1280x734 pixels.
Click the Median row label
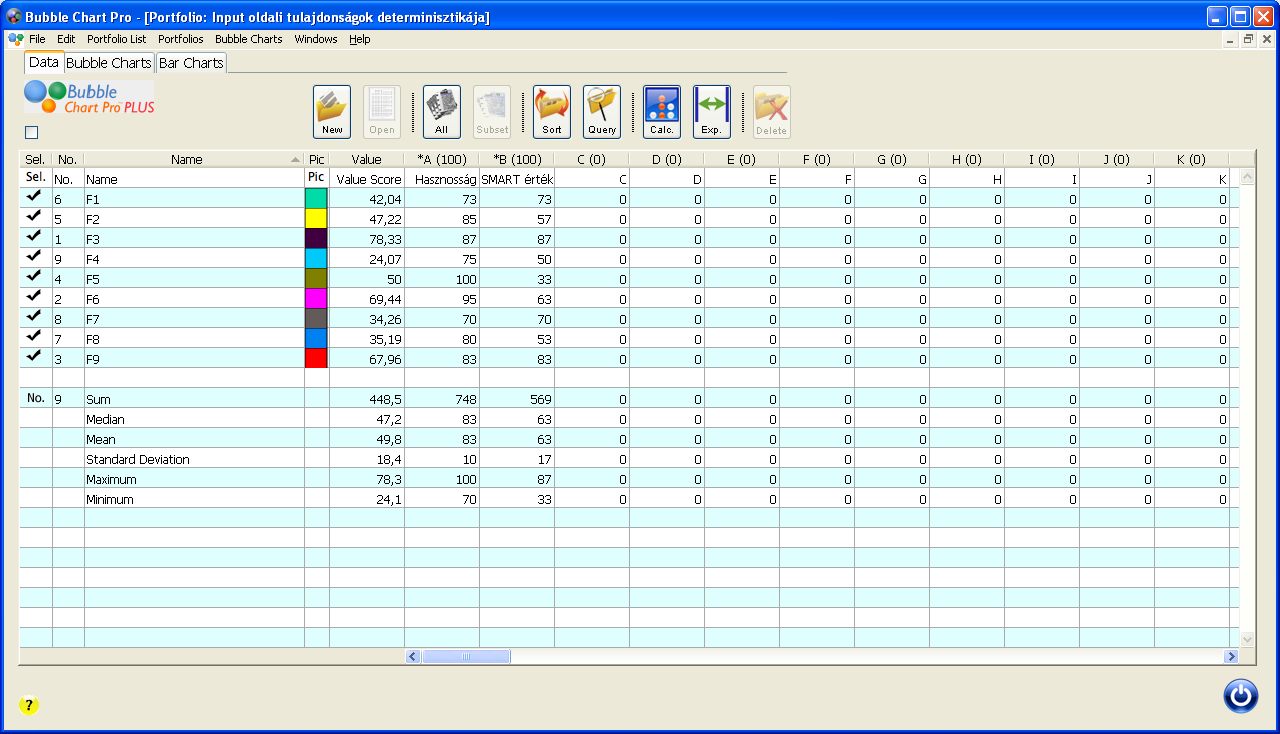105,419
